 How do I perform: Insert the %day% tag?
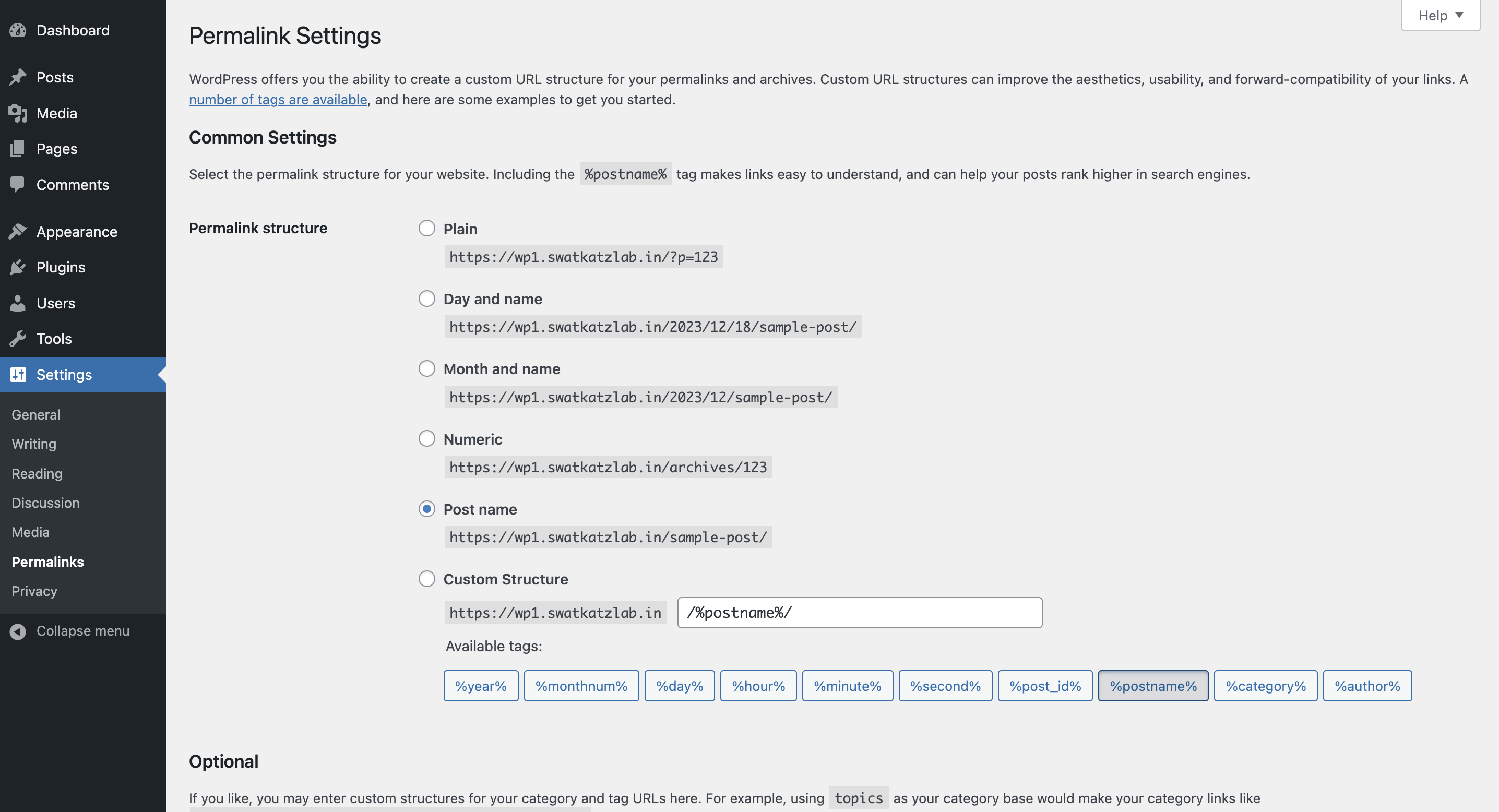tap(679, 686)
